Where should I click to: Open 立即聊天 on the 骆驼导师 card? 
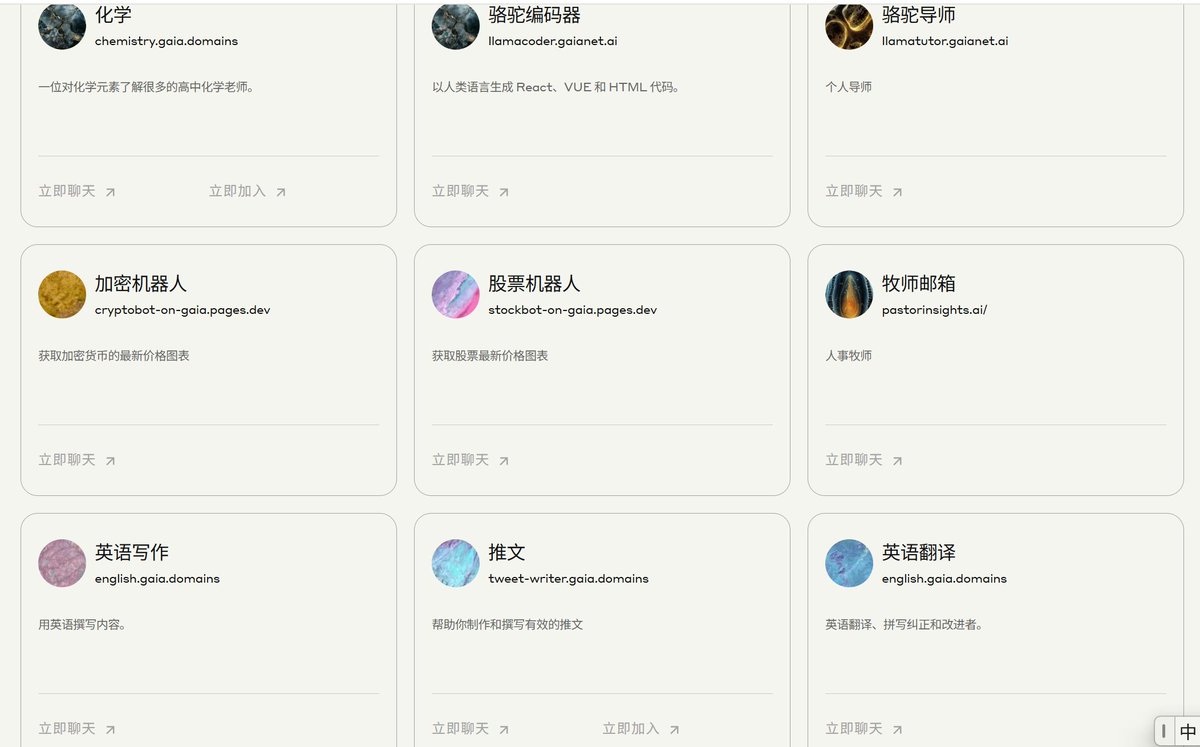point(864,191)
